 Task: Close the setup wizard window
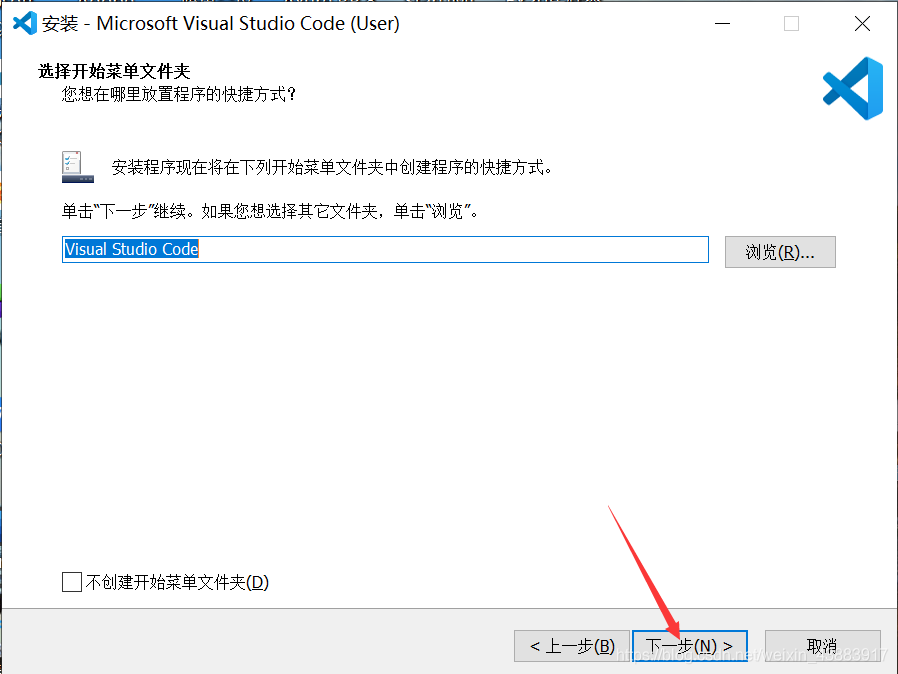[x=862, y=23]
